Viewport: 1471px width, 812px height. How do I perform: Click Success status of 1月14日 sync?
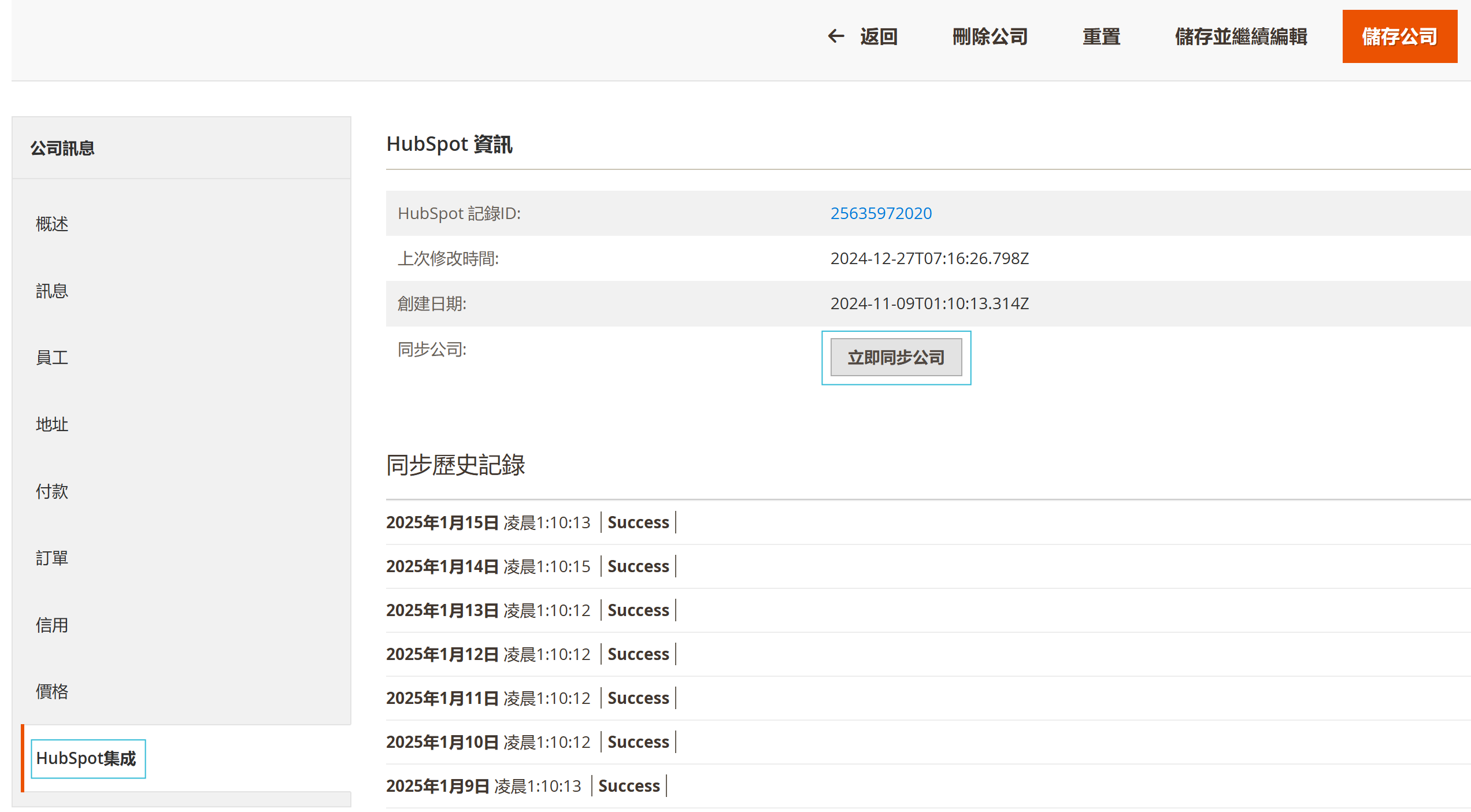click(638, 566)
